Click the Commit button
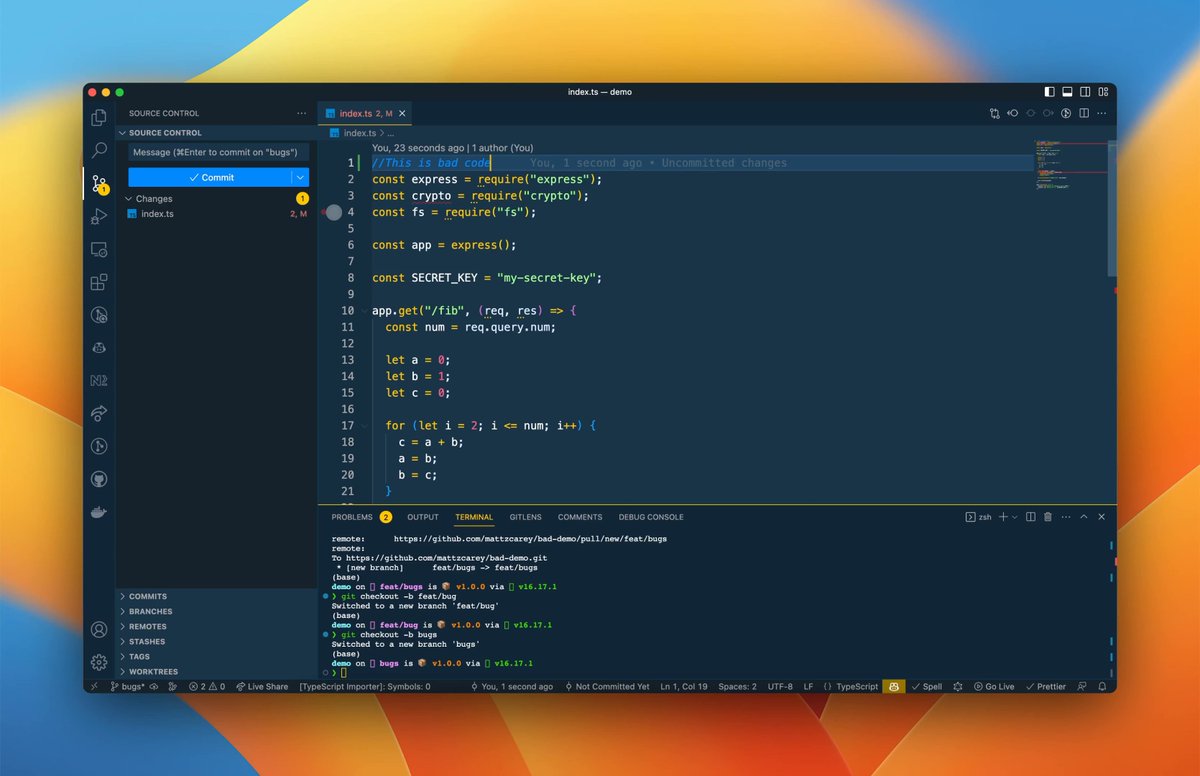This screenshot has height=776, width=1200. [210, 177]
